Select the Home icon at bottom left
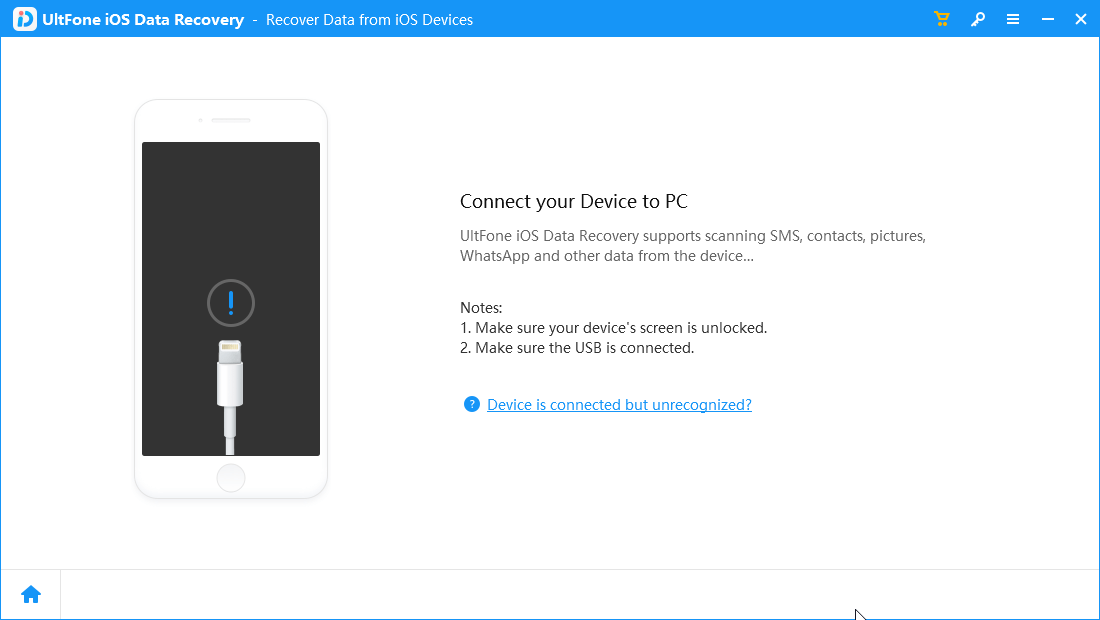The image size is (1100, 620). coord(30,593)
